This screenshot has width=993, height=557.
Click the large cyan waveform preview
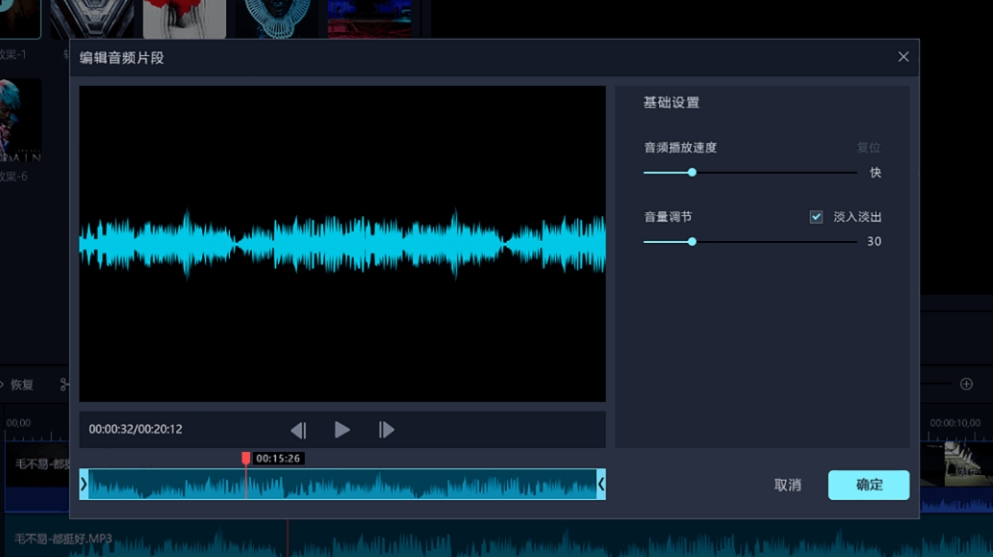pyautogui.click(x=342, y=244)
